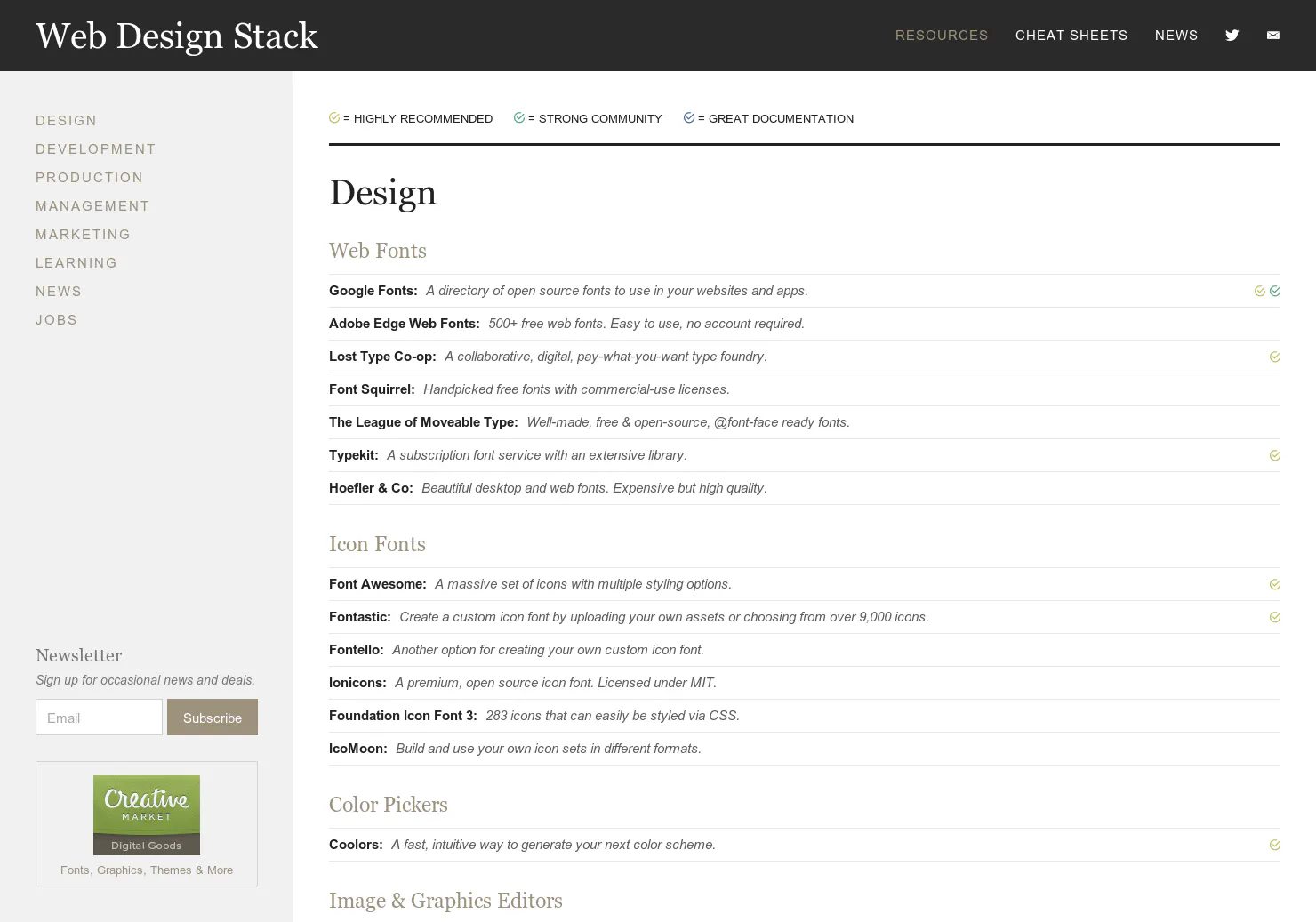1316x922 pixels.
Task: Go to News in the sidebar
Action: coord(59,292)
